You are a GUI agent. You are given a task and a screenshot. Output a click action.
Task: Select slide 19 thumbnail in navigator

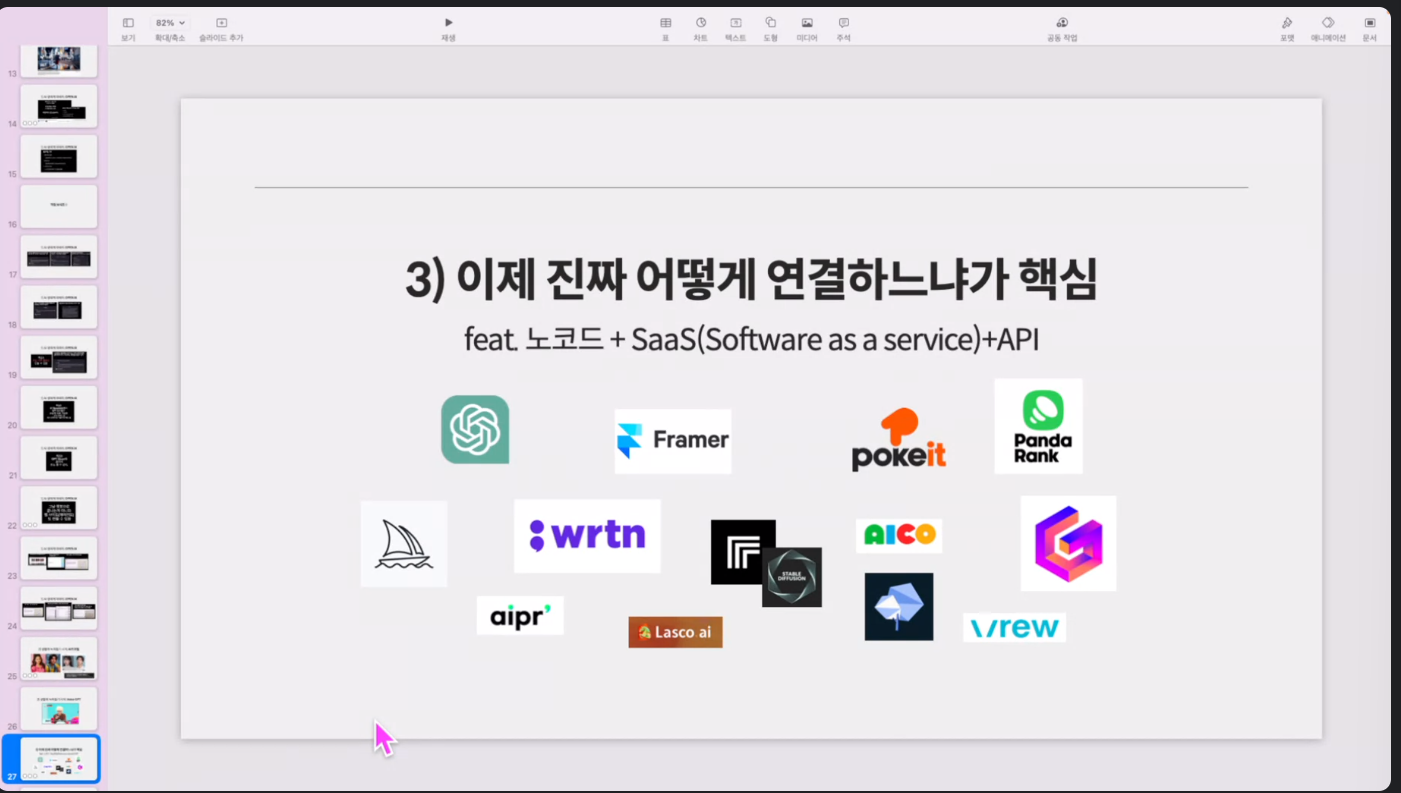59,357
